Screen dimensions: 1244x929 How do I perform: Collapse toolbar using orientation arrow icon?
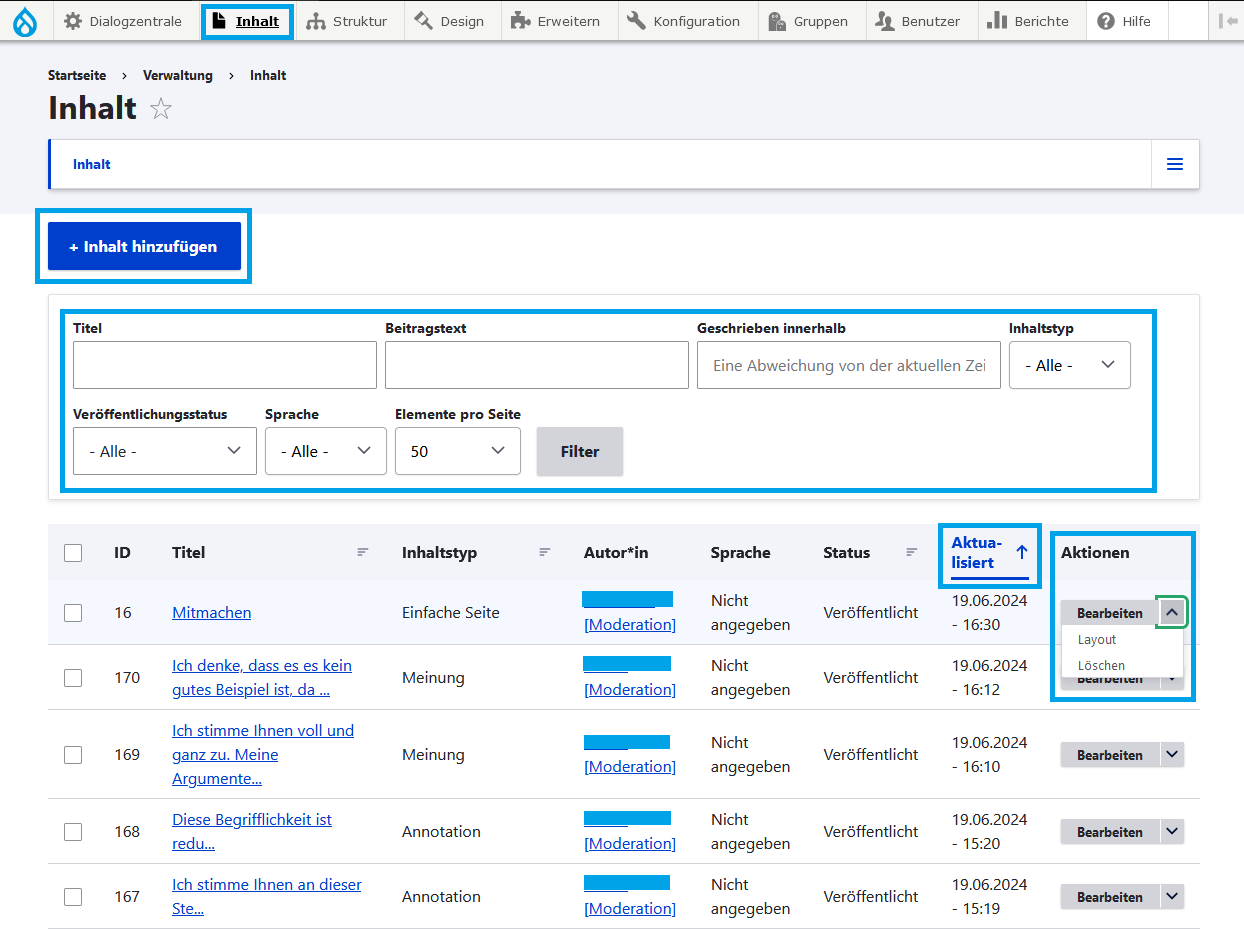(x=1228, y=21)
